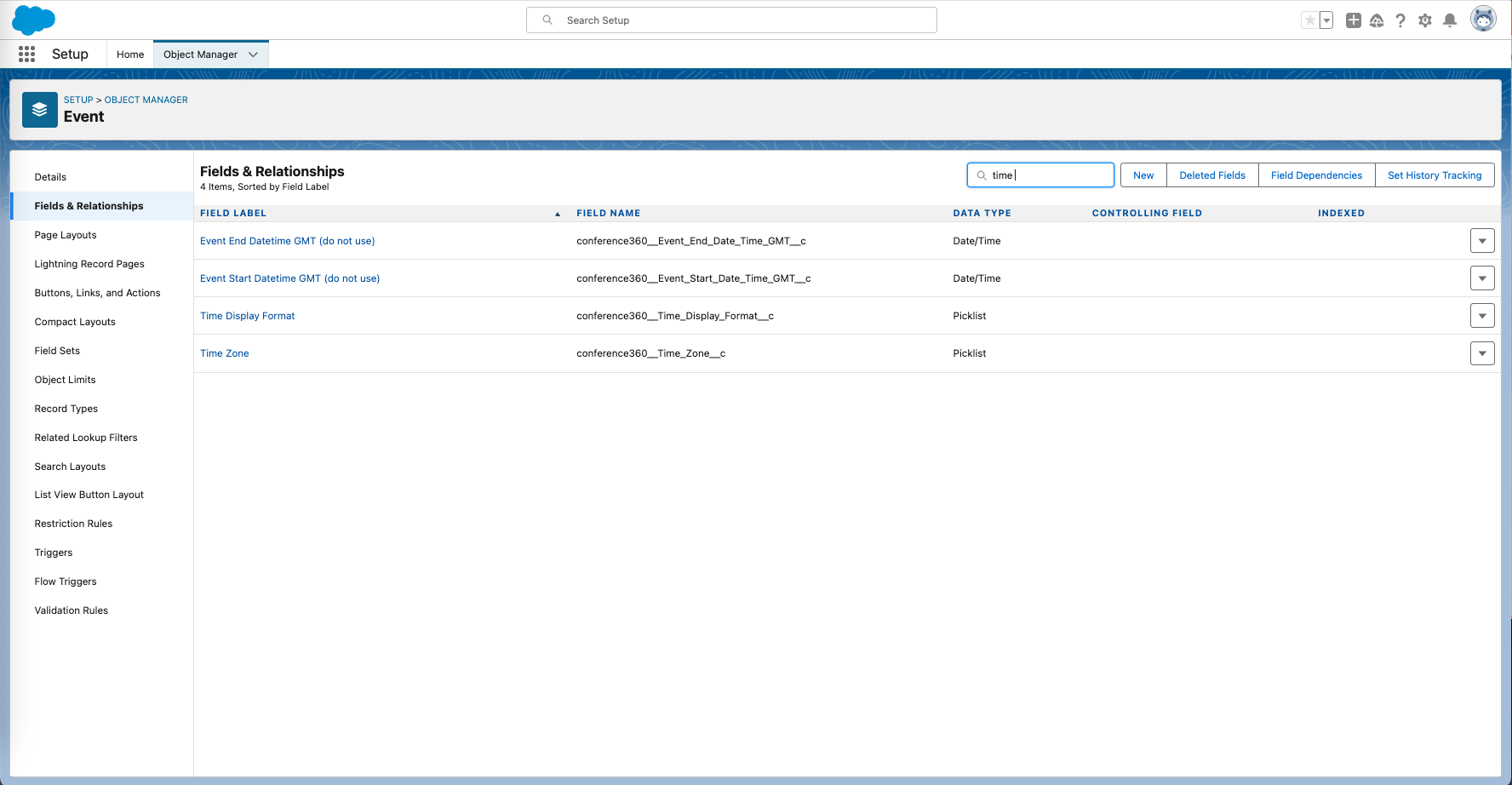Screen dimensions: 1512x785
Task: Click the Salesforce cloud logo
Action: point(33,20)
